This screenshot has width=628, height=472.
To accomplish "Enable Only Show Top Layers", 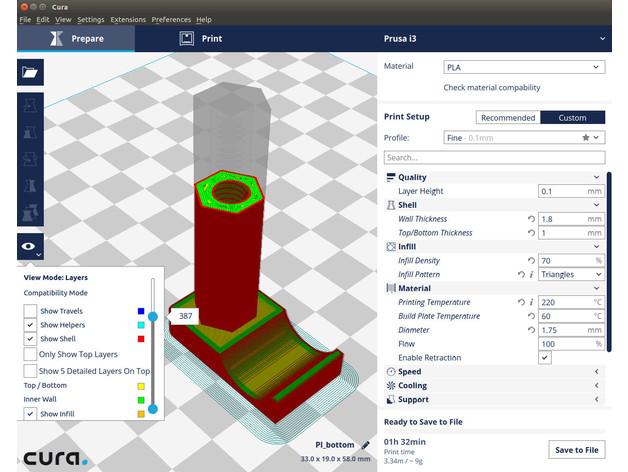I will 30,354.
